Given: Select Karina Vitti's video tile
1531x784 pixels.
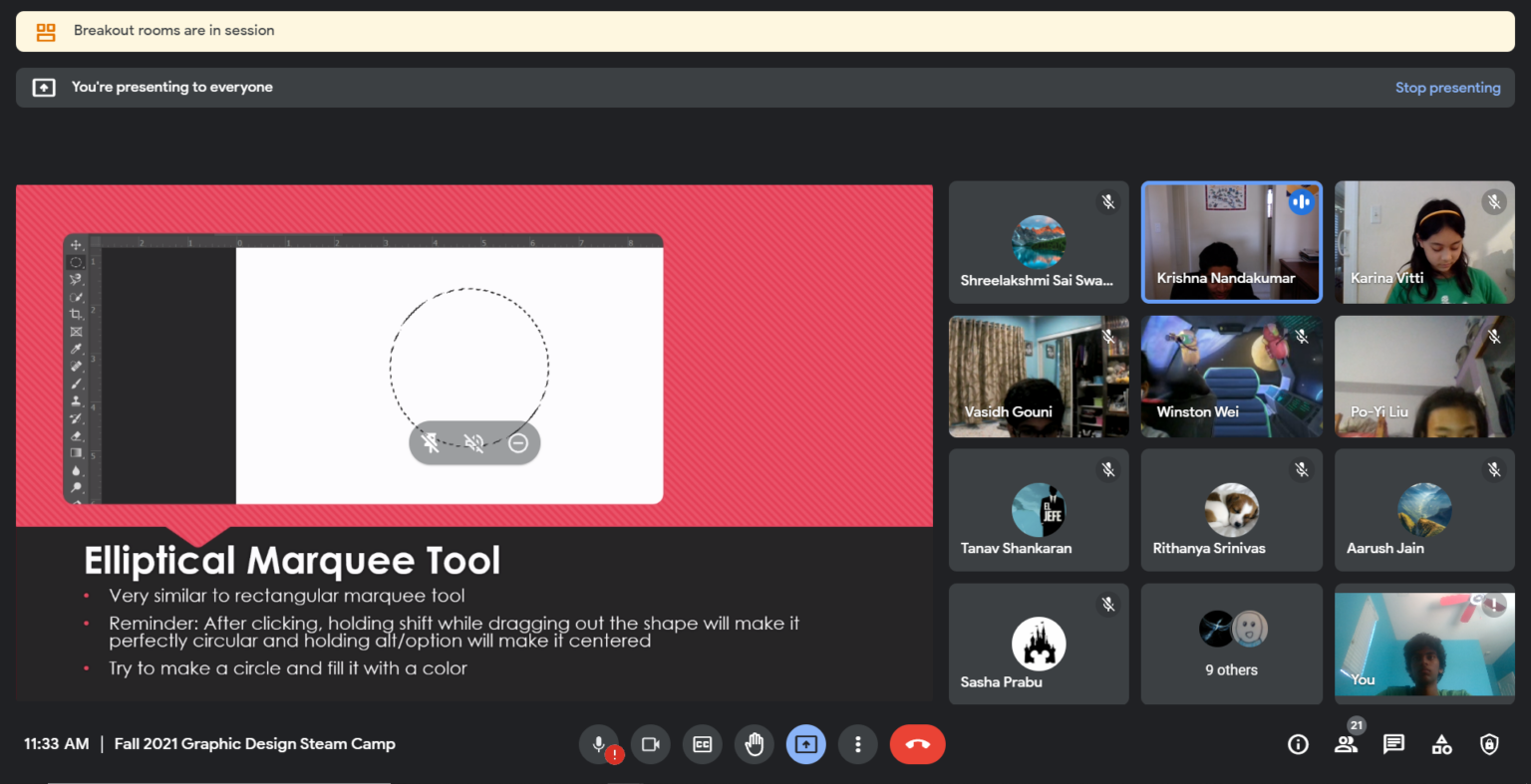Looking at the screenshot, I should (x=1424, y=241).
